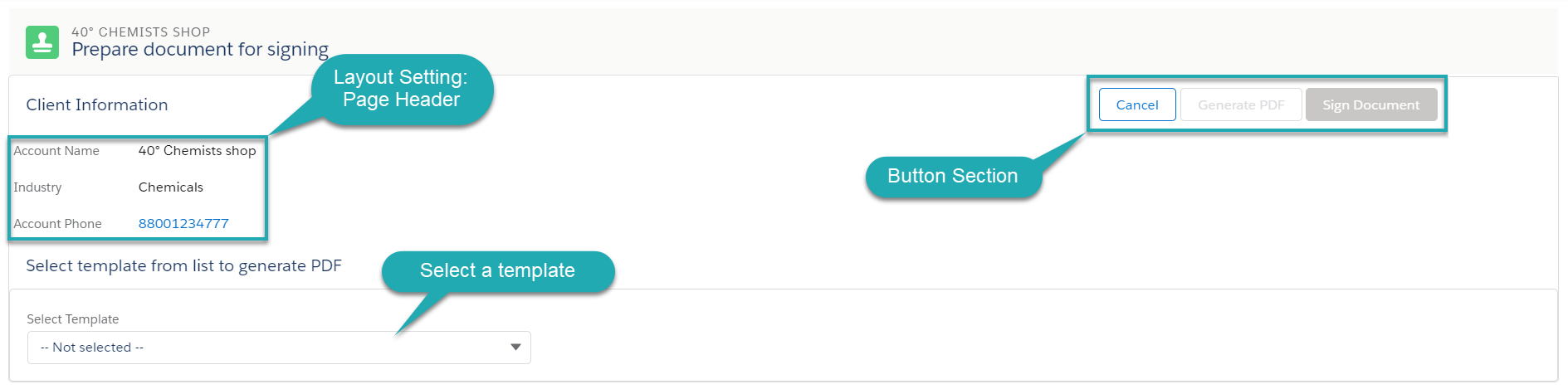This screenshot has width=1568, height=389.
Task: Click the Account Phone field label
Action: (x=57, y=224)
